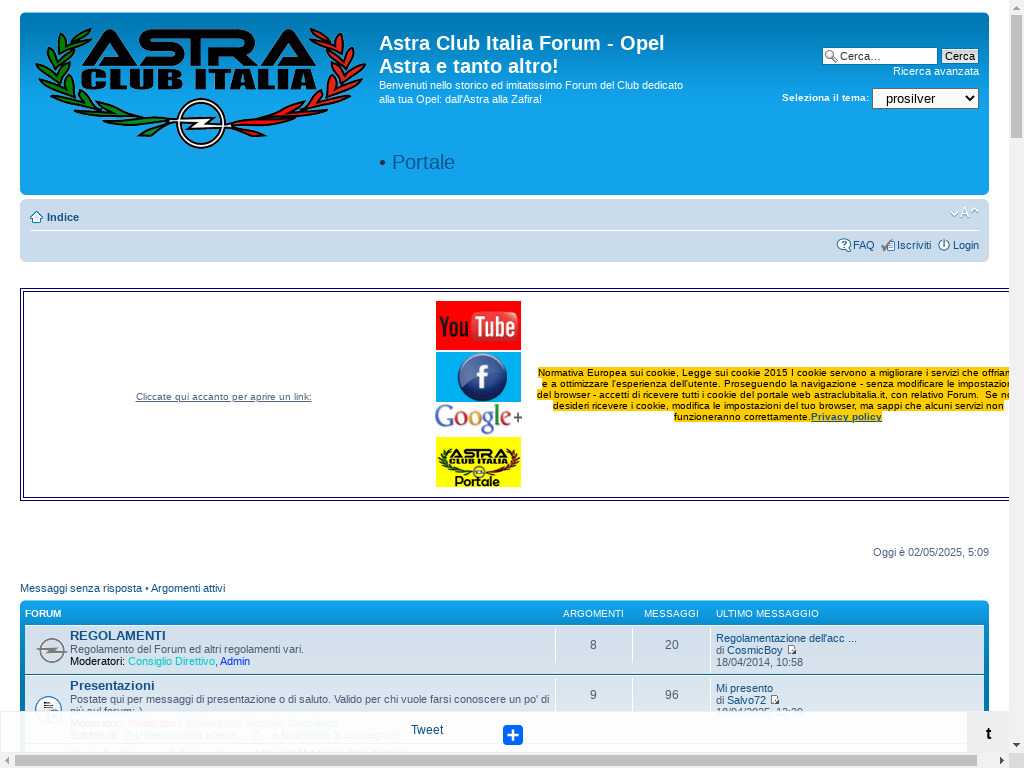
Task: Click the '18/04/2014, 10:58' timestamp
Action: coord(760,662)
